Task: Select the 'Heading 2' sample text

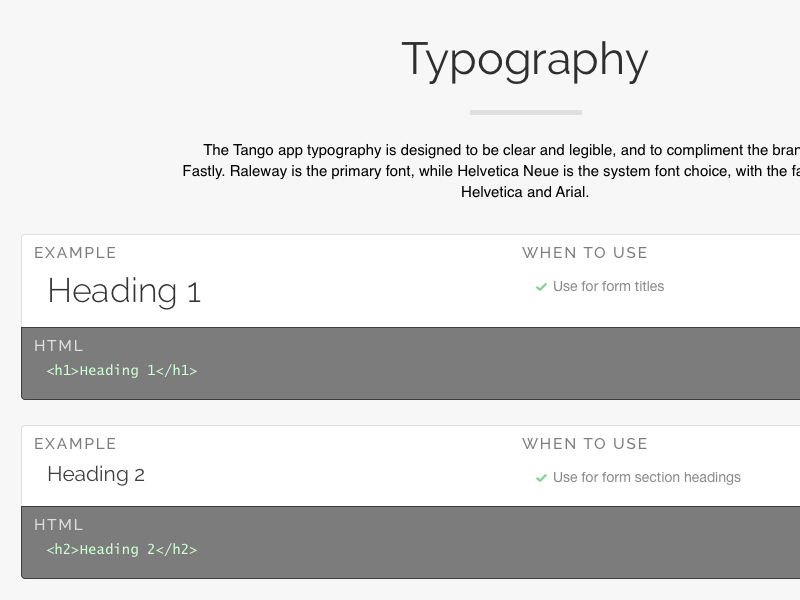Action: [96, 474]
